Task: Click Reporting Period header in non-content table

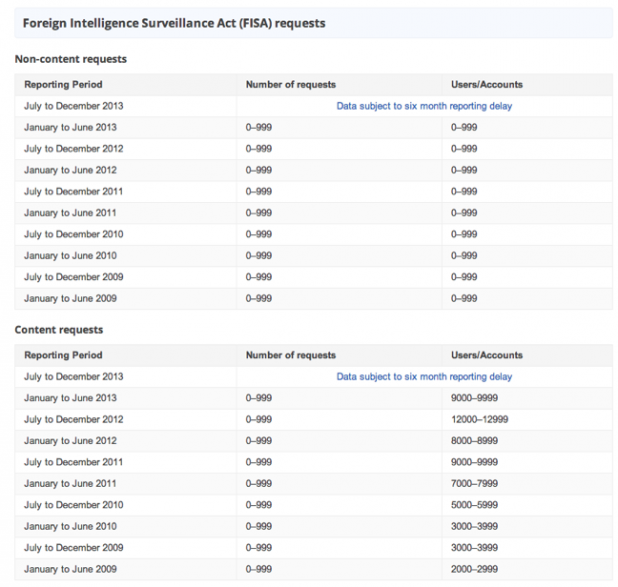Action: coord(63,84)
